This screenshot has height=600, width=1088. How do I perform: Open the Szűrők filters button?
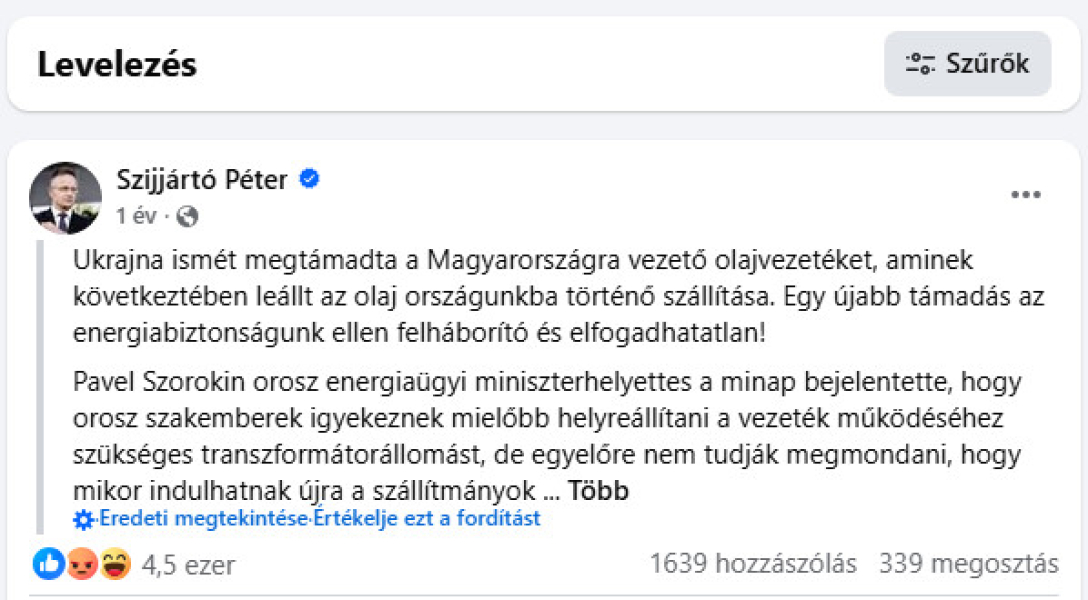point(967,64)
